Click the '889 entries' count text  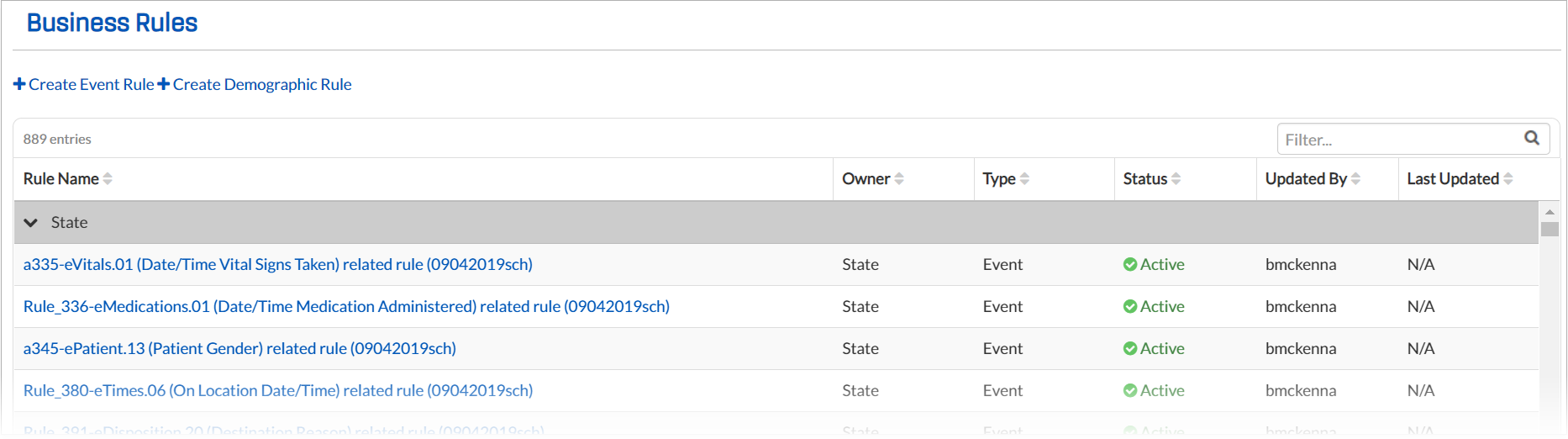point(57,139)
